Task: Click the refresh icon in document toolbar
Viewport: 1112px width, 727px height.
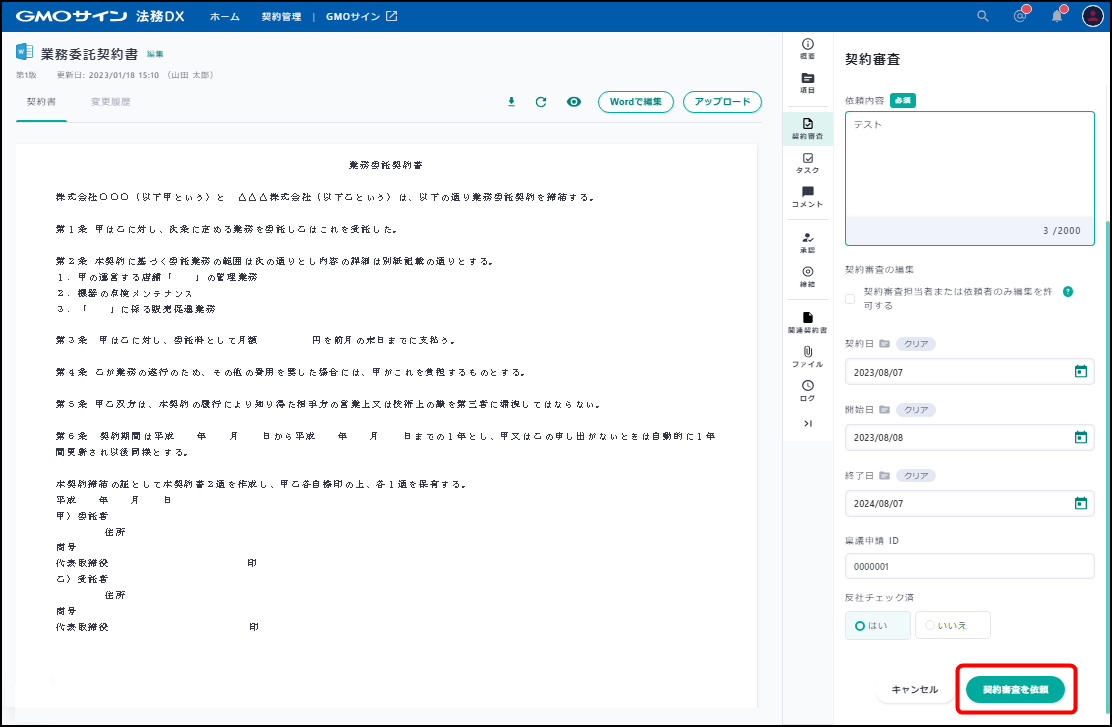Action: [x=541, y=102]
